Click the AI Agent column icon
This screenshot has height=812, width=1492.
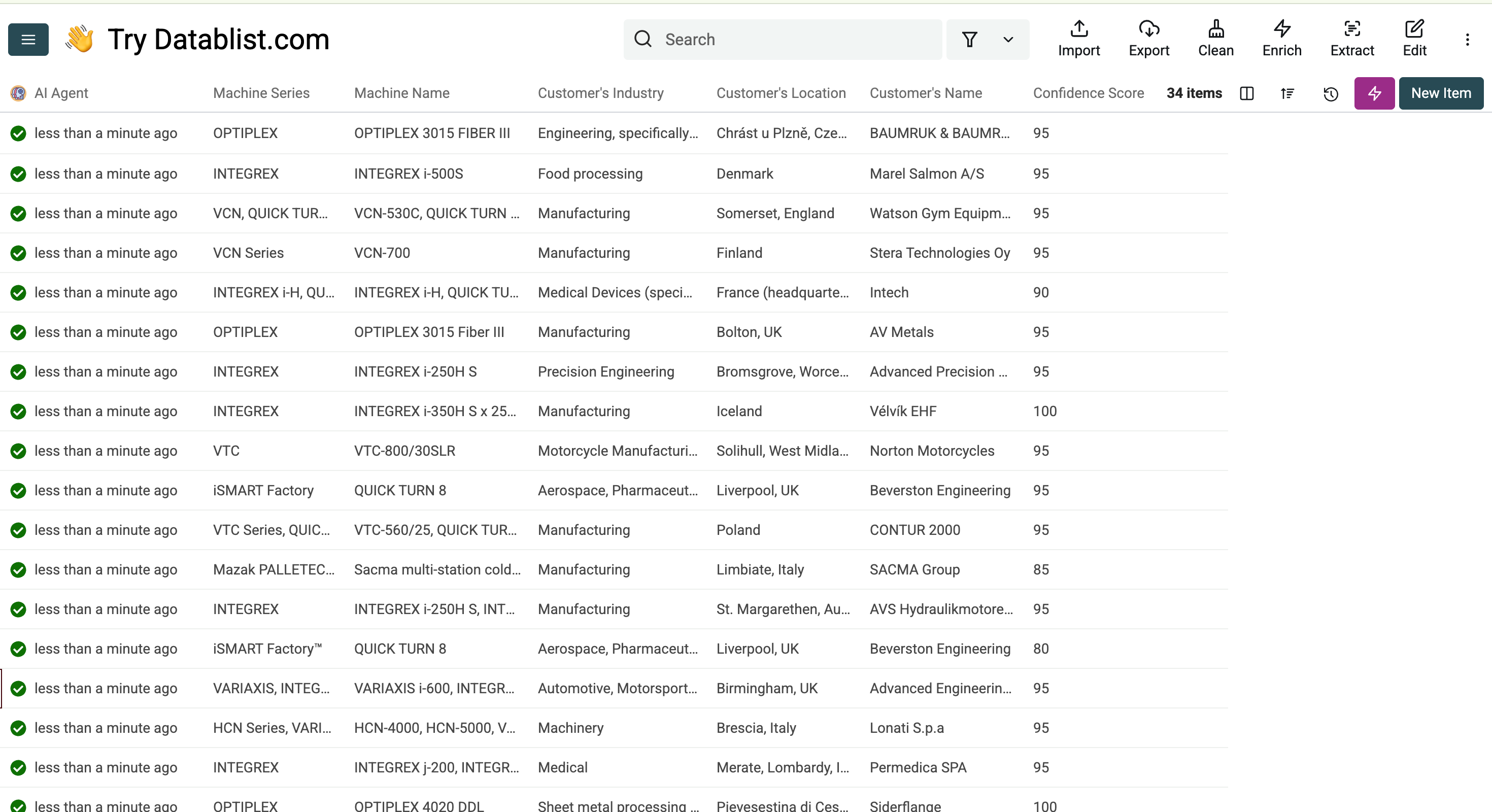[18, 93]
